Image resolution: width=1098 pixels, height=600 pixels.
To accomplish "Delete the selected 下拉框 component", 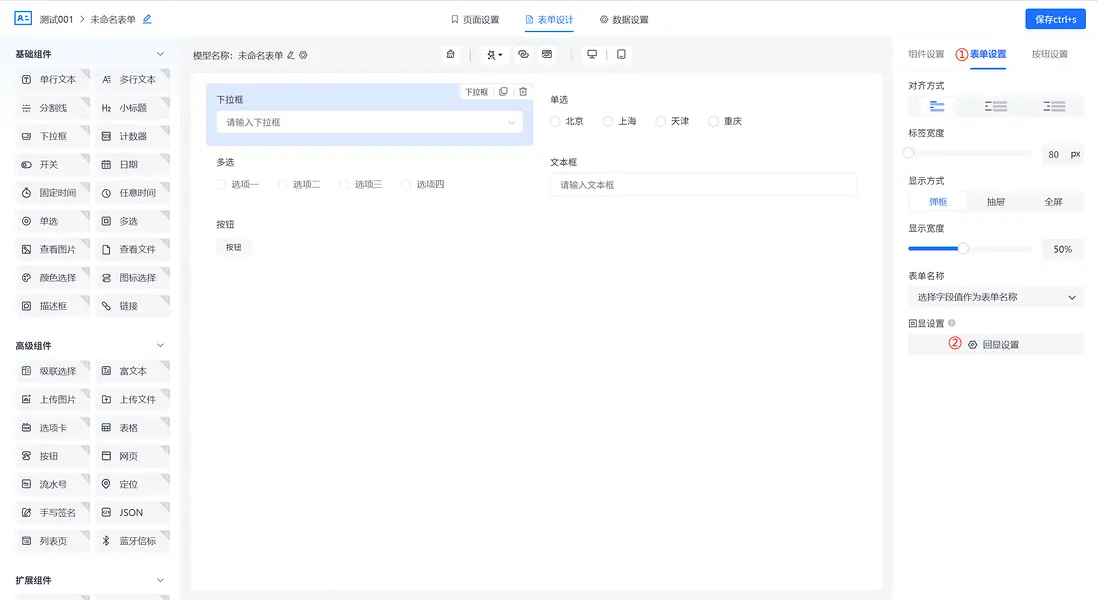I will coord(523,92).
